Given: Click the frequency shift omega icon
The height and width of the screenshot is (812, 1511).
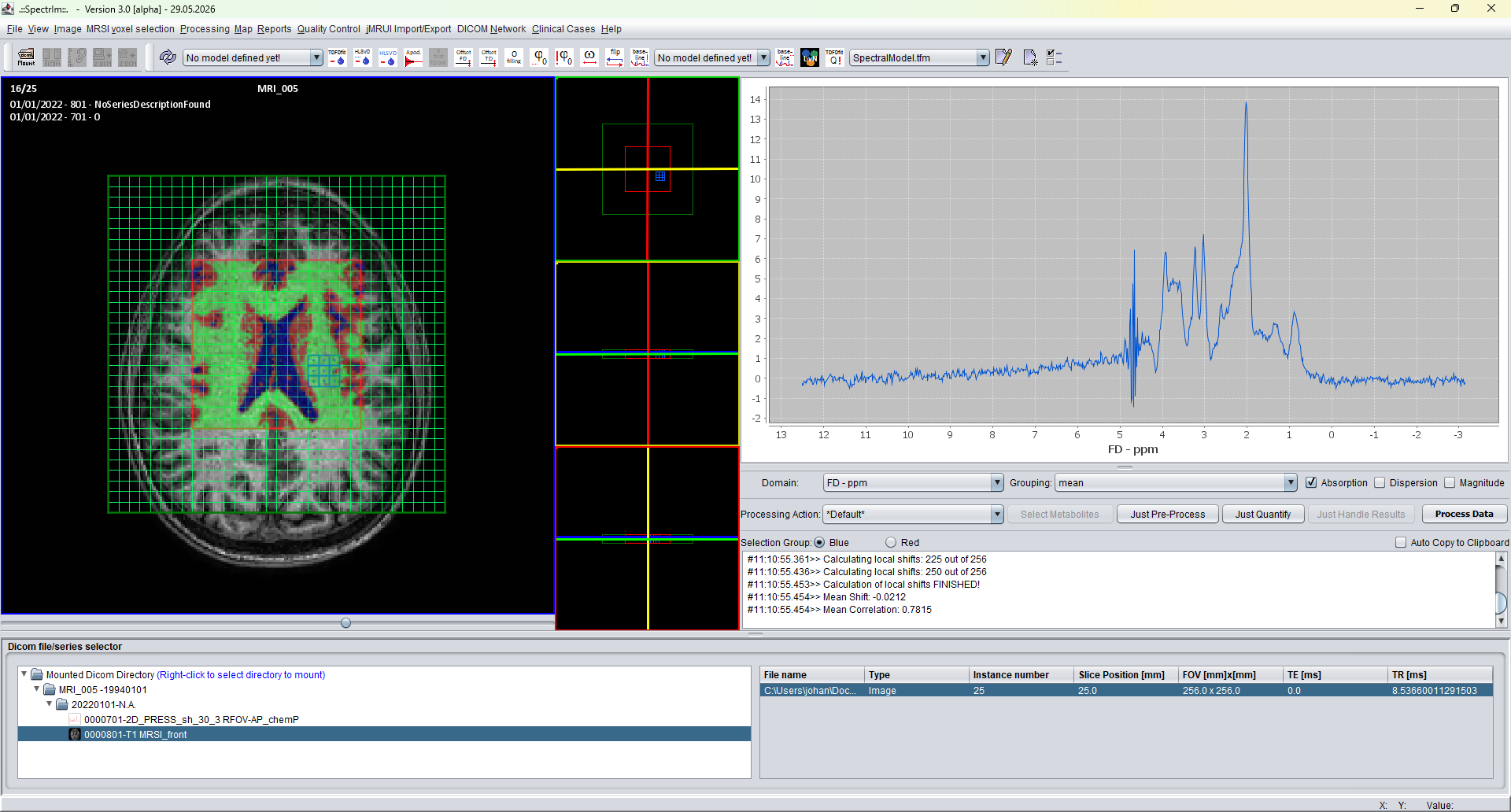Looking at the screenshot, I should pyautogui.click(x=589, y=57).
